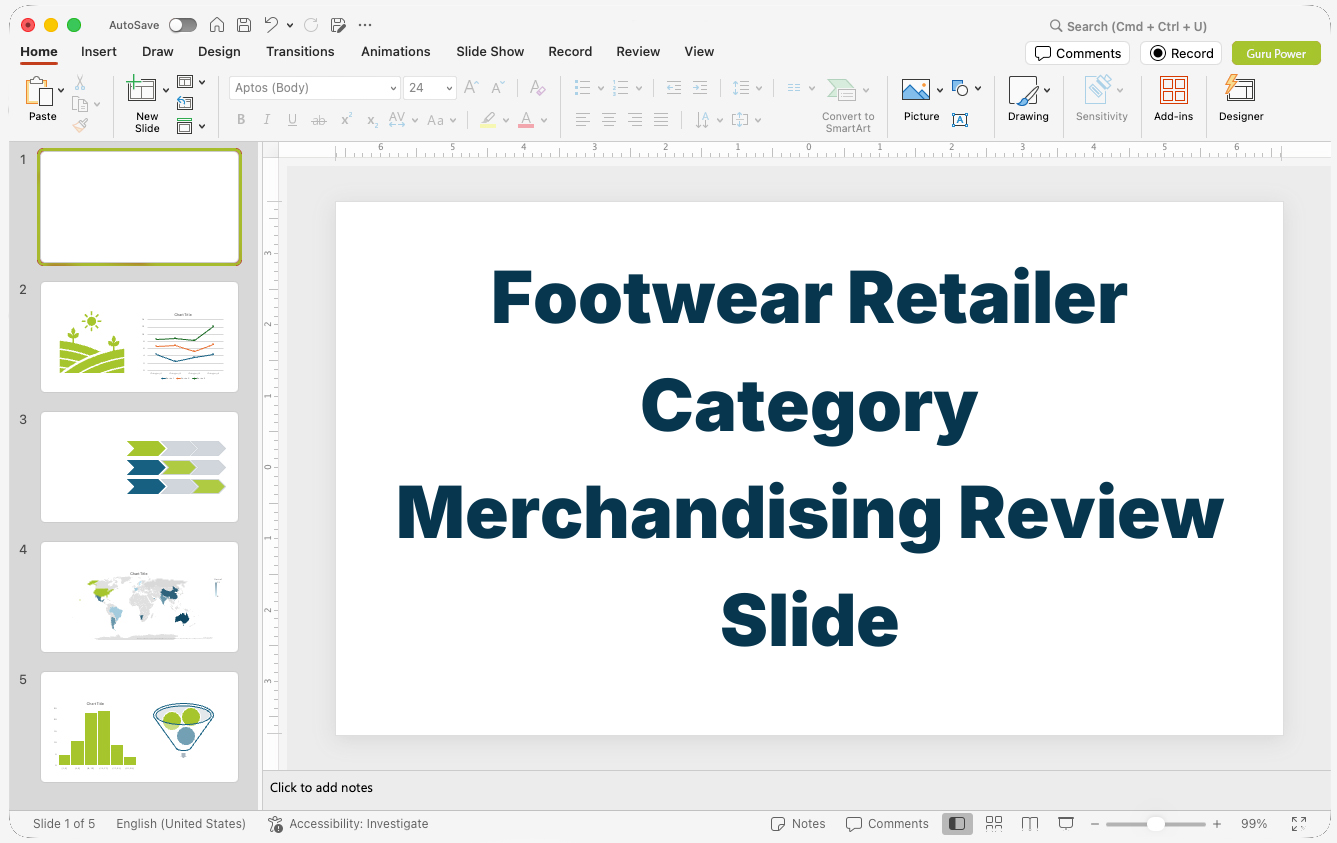Undo the last action

[x=271, y=25]
